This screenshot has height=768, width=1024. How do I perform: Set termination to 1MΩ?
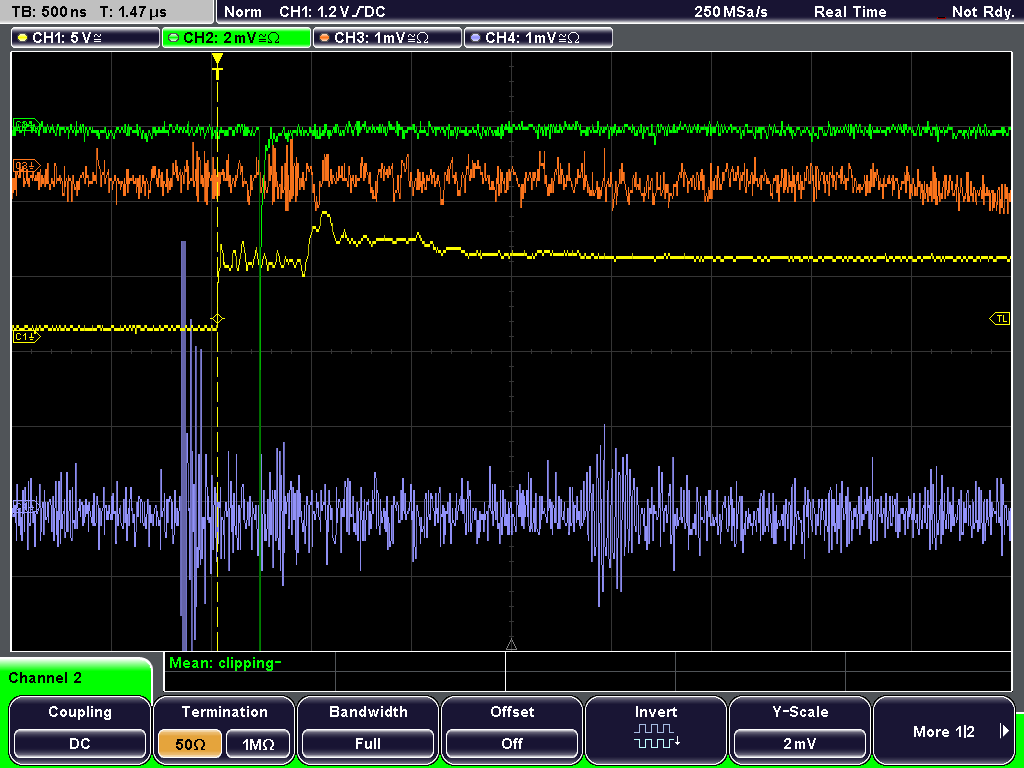(258, 744)
